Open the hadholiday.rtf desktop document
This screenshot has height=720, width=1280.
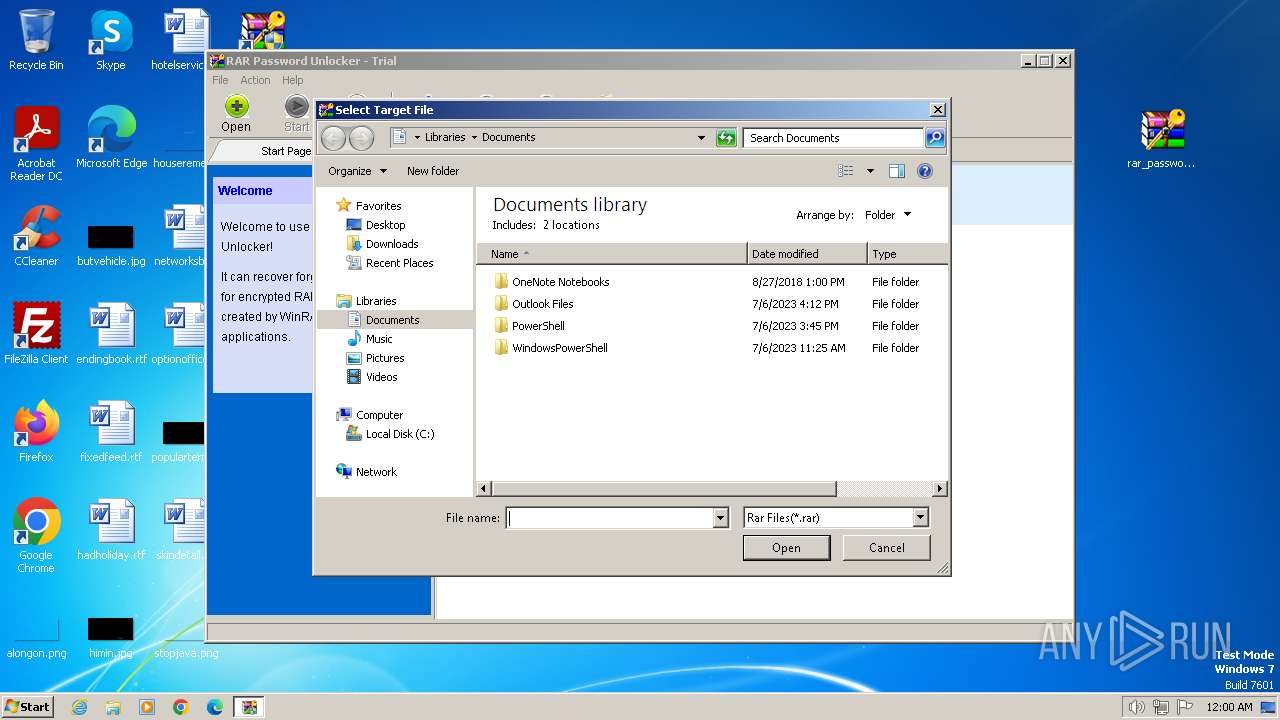[x=111, y=530]
